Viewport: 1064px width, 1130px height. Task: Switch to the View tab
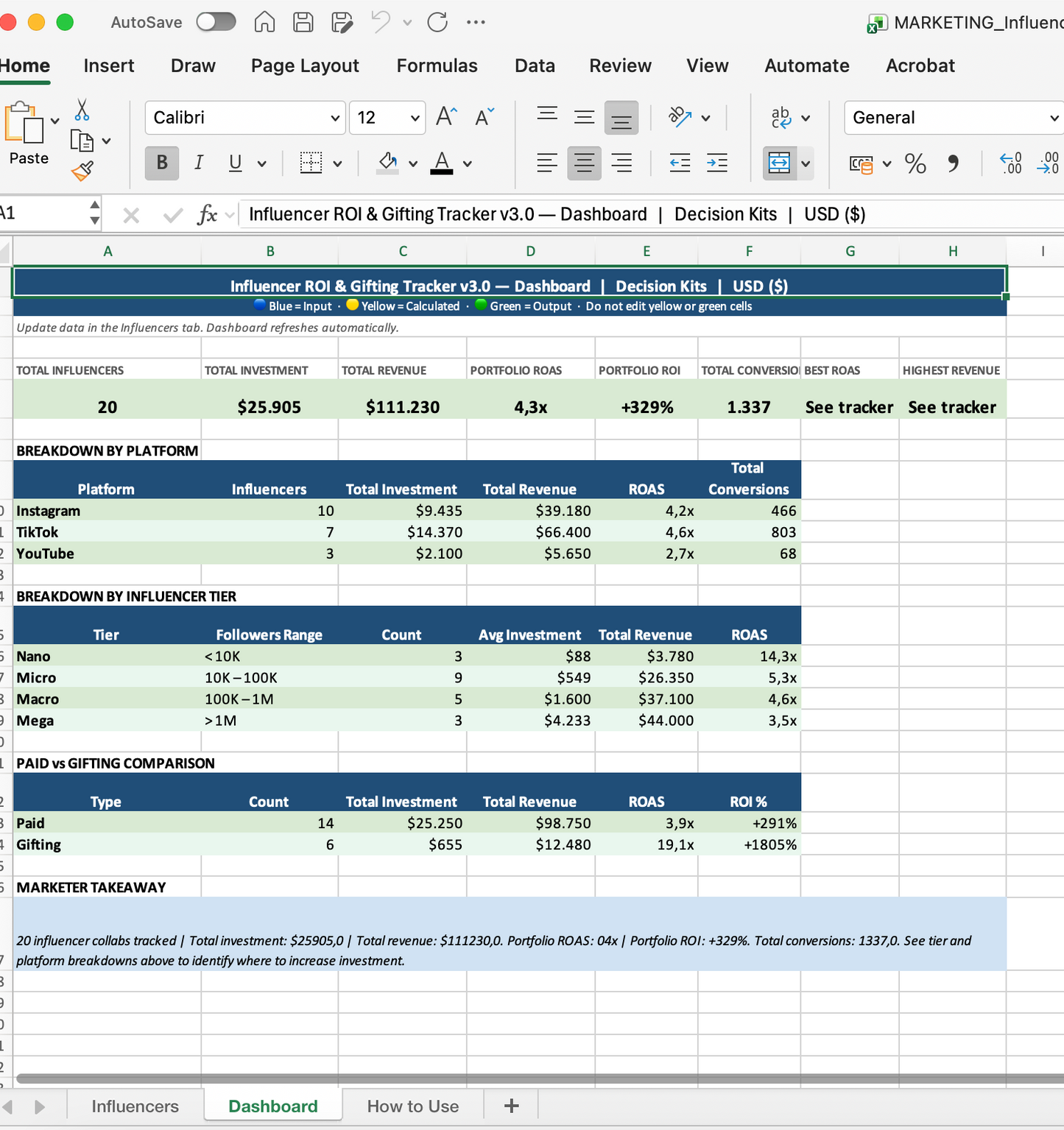coord(707,66)
